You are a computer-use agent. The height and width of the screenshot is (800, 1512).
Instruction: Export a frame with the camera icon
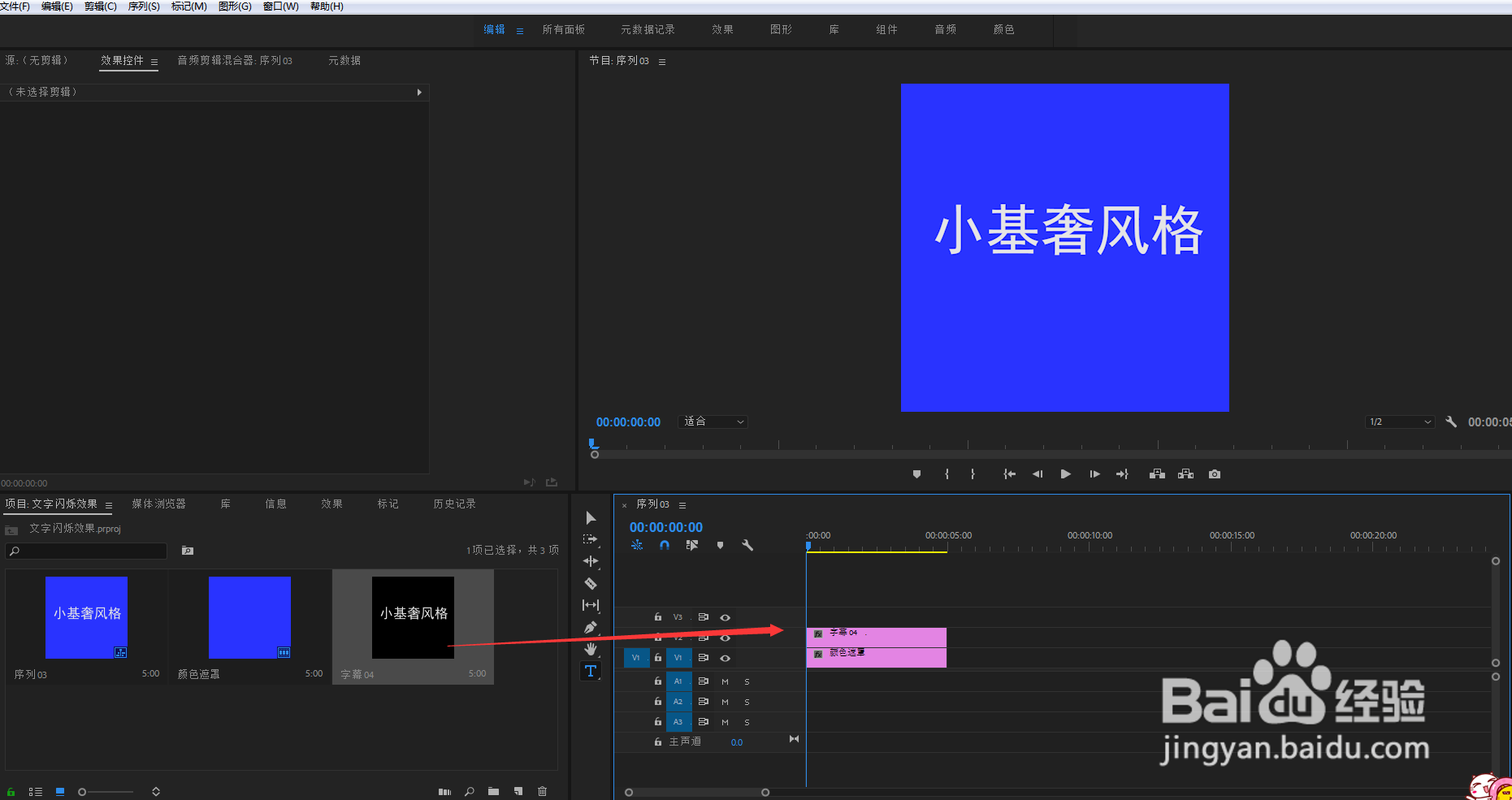coord(1215,474)
